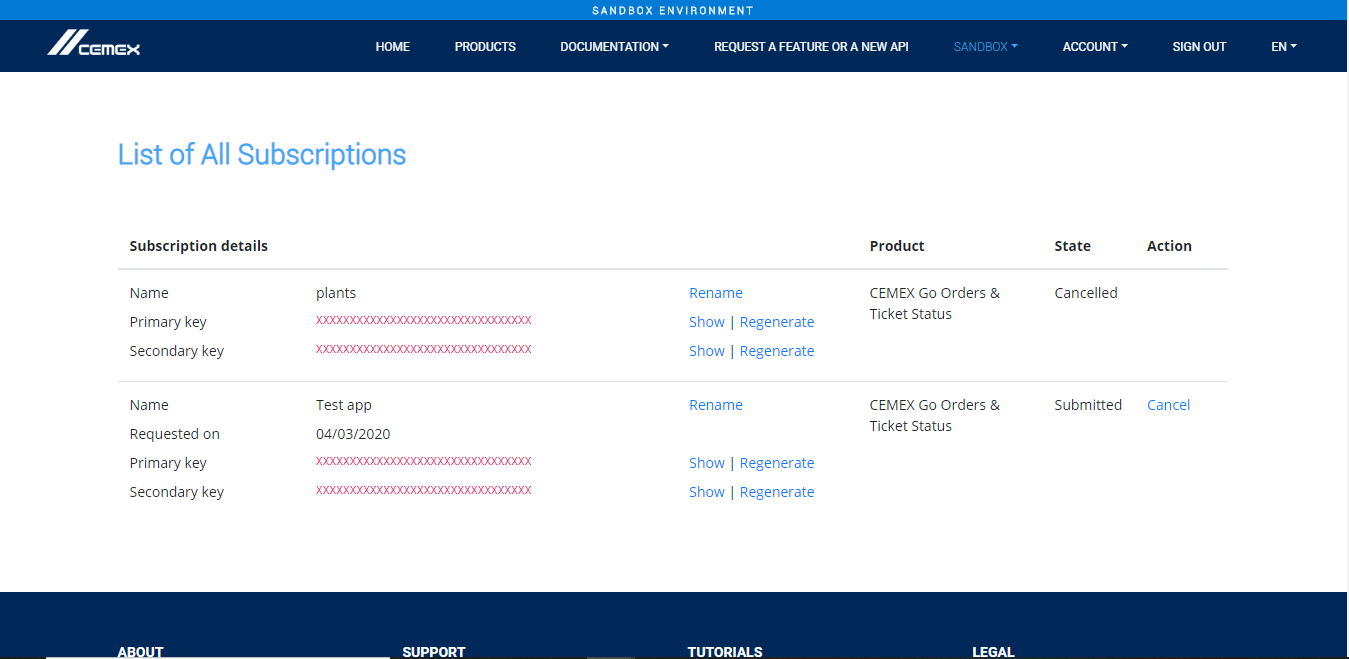This screenshot has width=1349, height=659.
Task: Regenerate the primary key for plants
Action: [776, 322]
